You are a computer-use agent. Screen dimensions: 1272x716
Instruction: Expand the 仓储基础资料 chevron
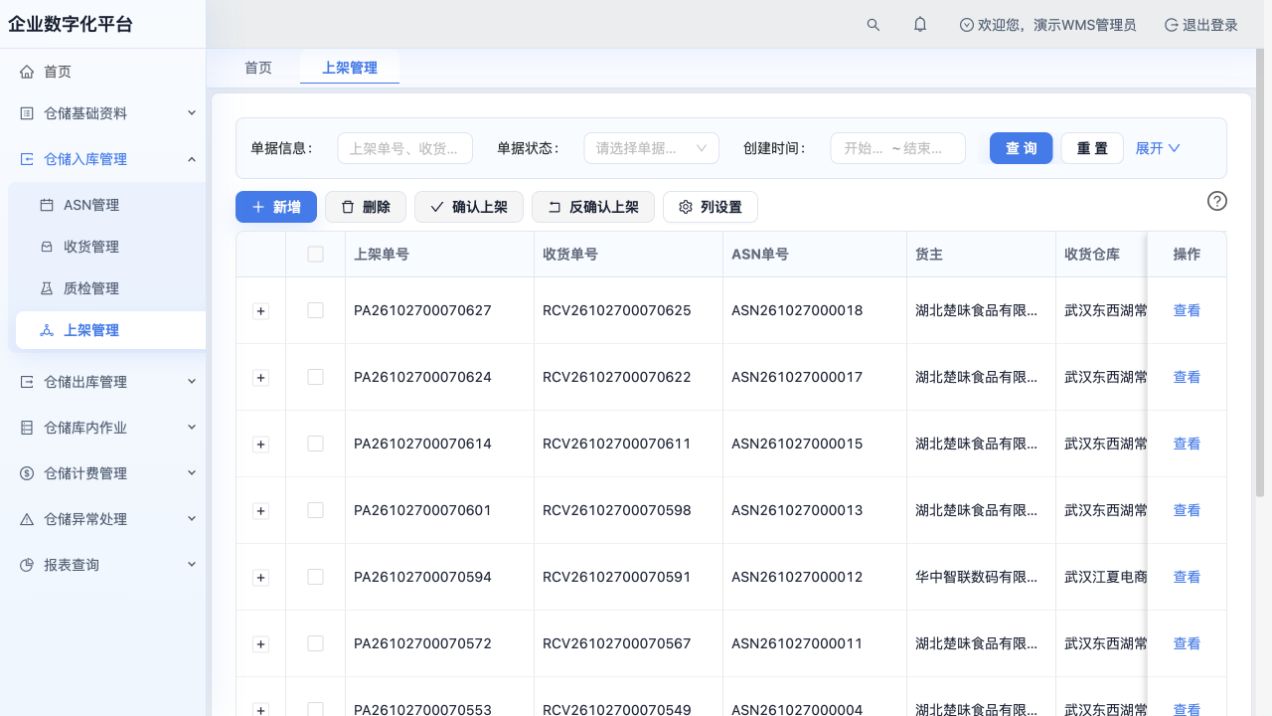pos(192,114)
